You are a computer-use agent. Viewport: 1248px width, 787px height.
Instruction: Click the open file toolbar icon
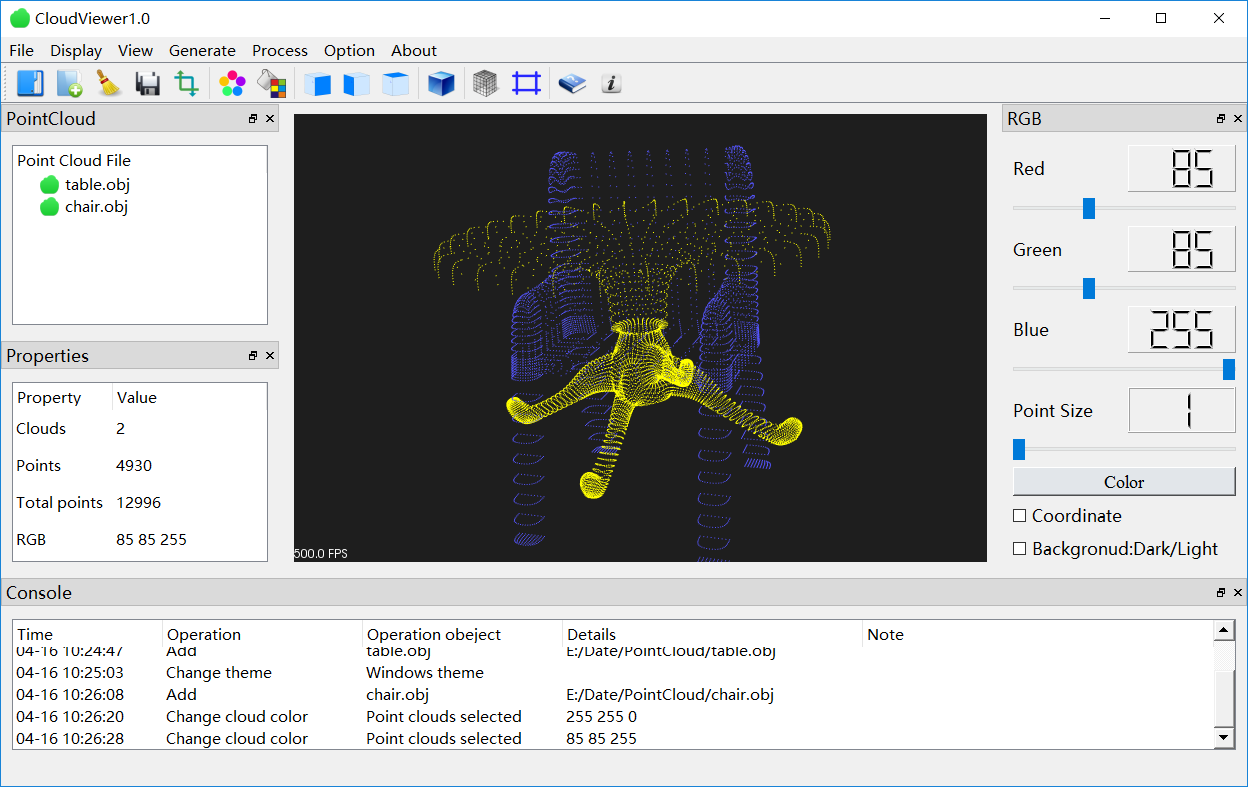[30, 83]
